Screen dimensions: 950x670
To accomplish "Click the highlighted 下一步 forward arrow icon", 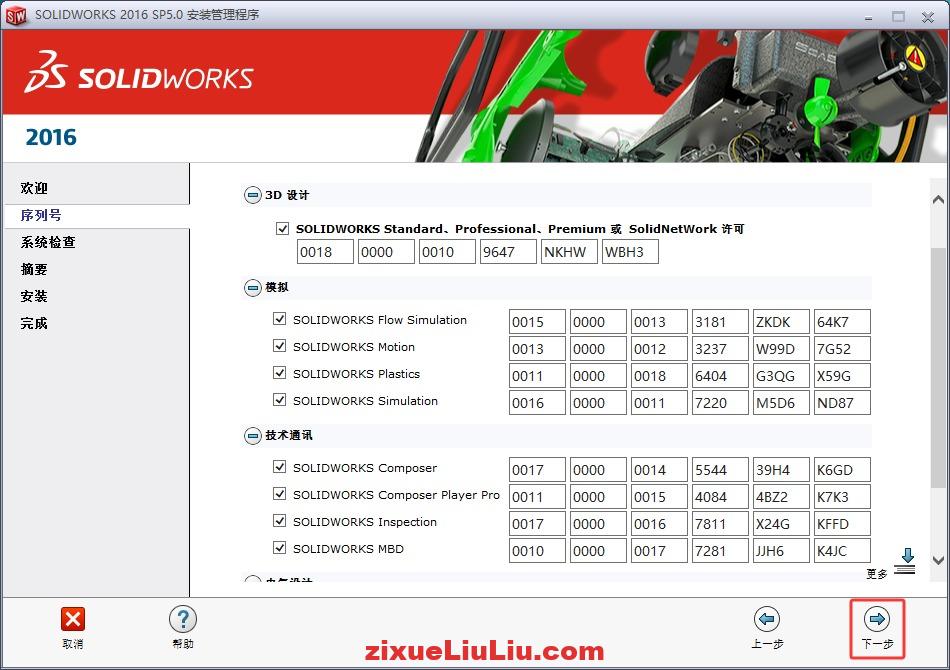I will [877, 618].
